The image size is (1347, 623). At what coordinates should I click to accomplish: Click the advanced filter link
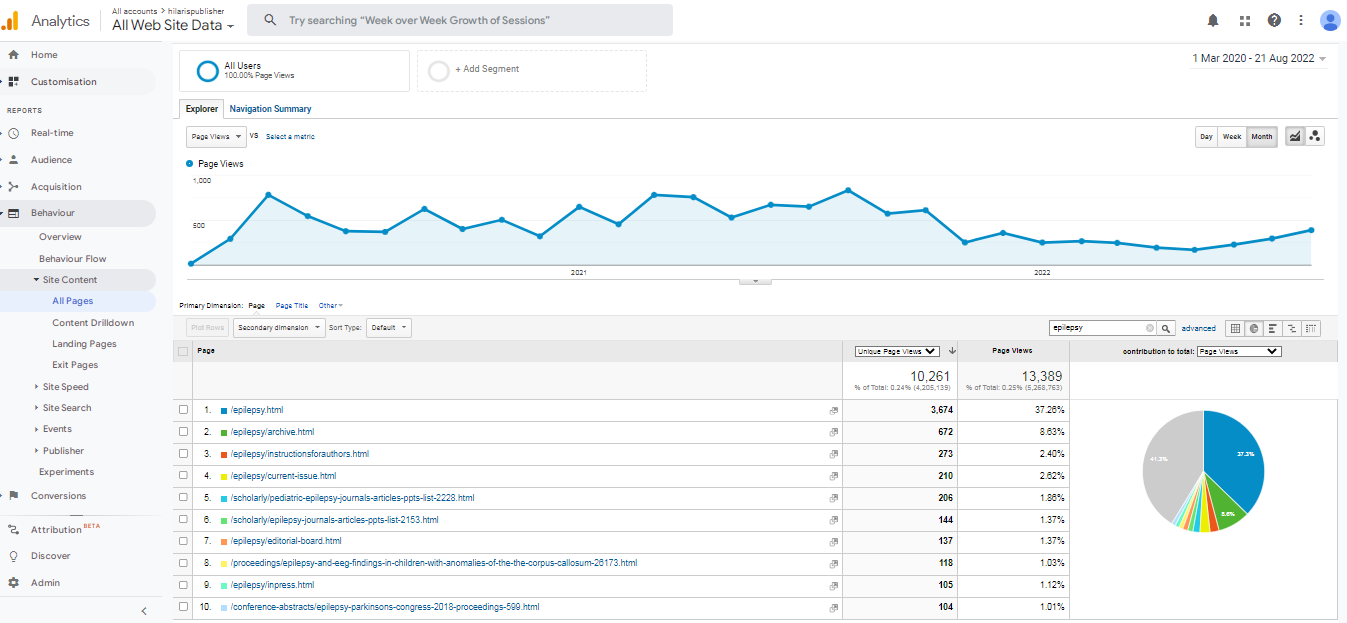click(1198, 328)
